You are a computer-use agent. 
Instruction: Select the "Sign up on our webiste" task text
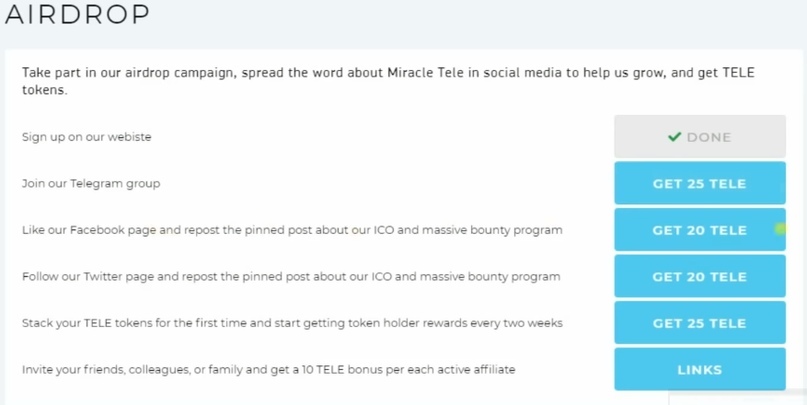pos(87,137)
